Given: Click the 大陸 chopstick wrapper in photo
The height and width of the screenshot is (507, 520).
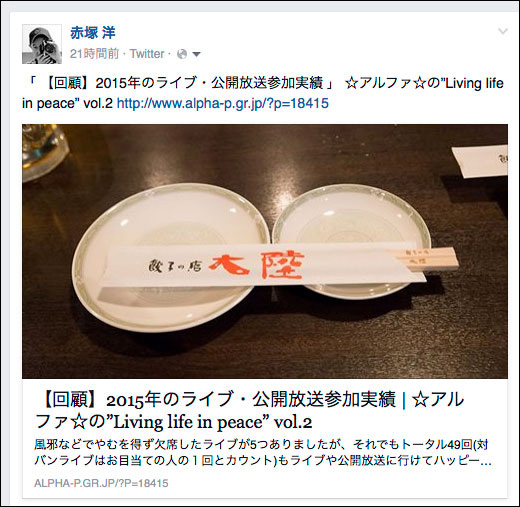Looking at the screenshot, I should click(x=263, y=265).
